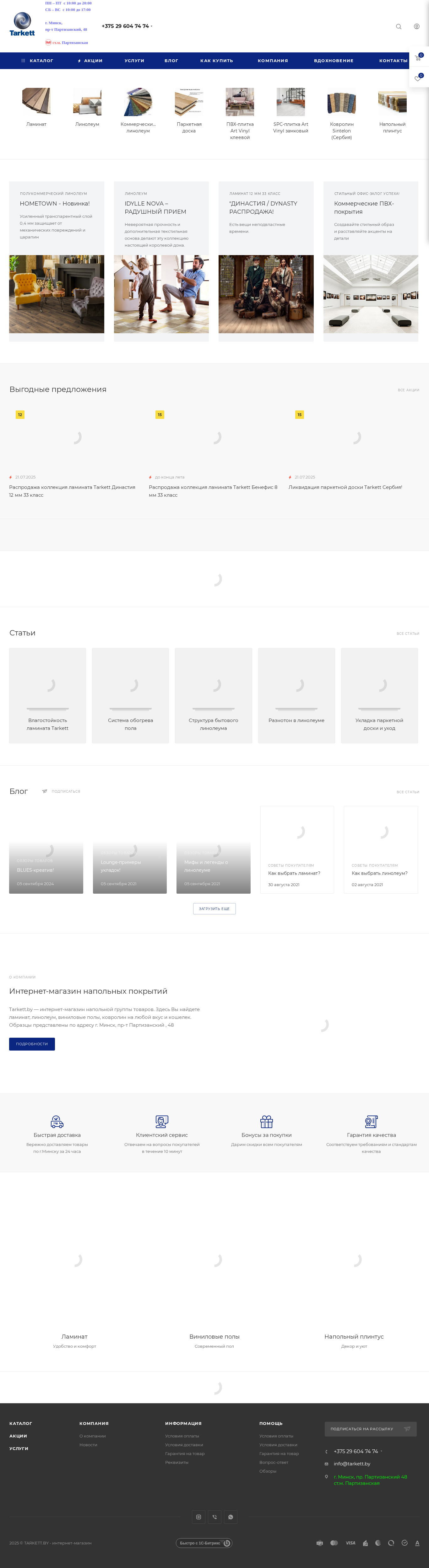Click footer email info@tarkett.by
Image resolution: width=429 pixels, height=1568 pixels.
pyautogui.click(x=352, y=1464)
